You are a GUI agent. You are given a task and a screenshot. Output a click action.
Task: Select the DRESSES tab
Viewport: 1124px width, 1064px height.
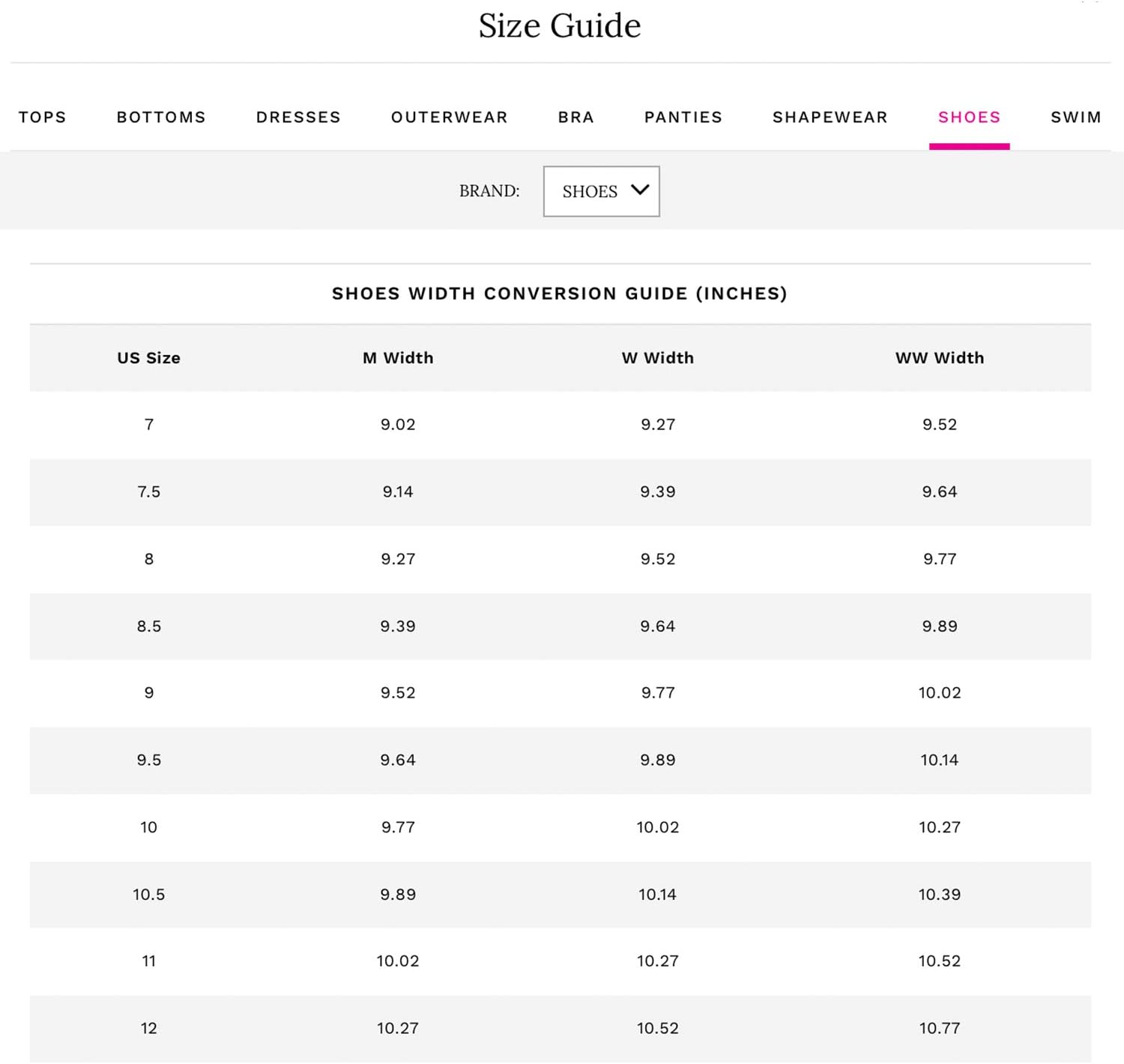coord(298,118)
